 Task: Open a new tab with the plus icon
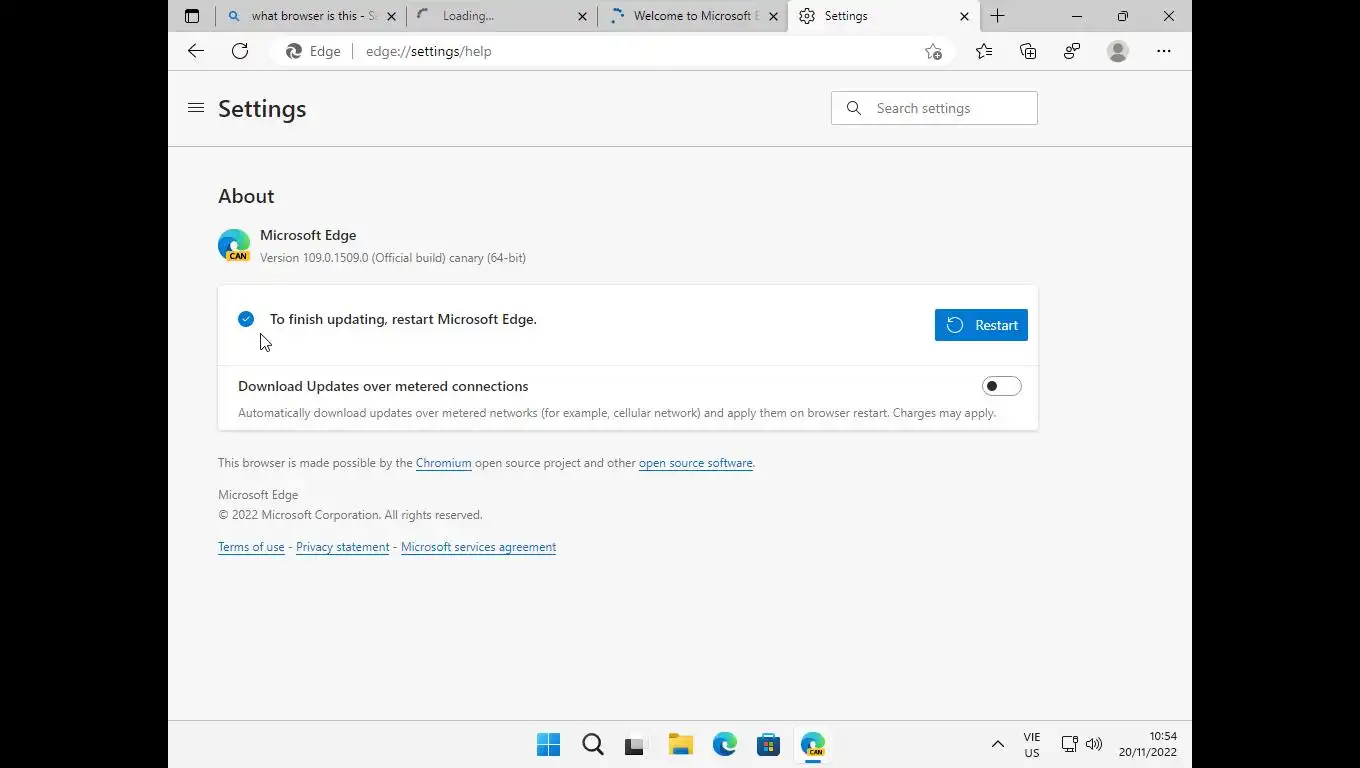point(997,16)
